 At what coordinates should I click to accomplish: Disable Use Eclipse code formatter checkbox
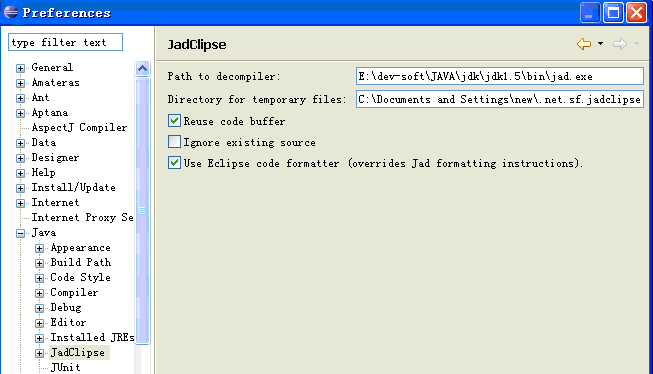174,162
